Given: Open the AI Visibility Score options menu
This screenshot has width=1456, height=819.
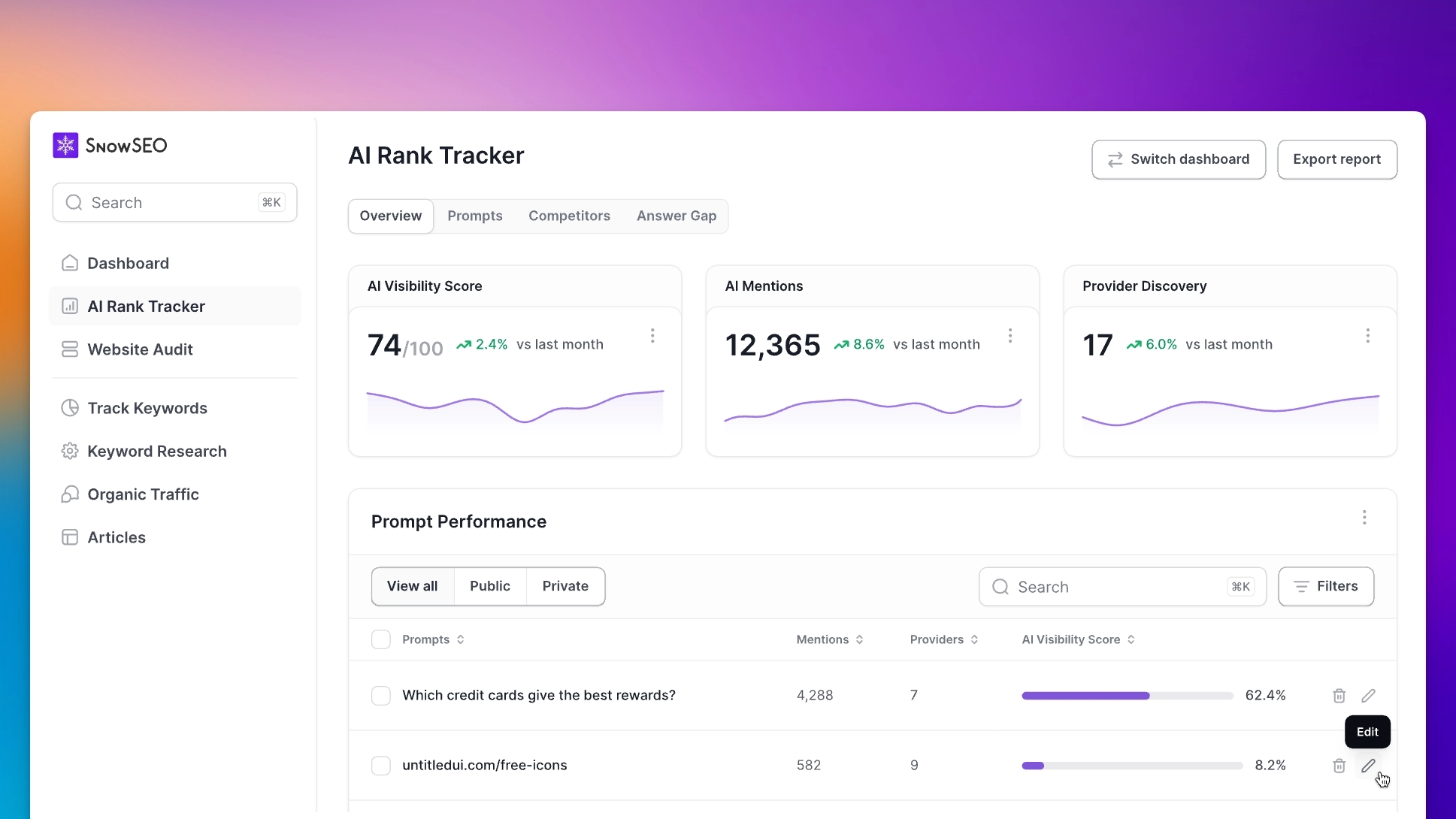Looking at the screenshot, I should (x=652, y=336).
